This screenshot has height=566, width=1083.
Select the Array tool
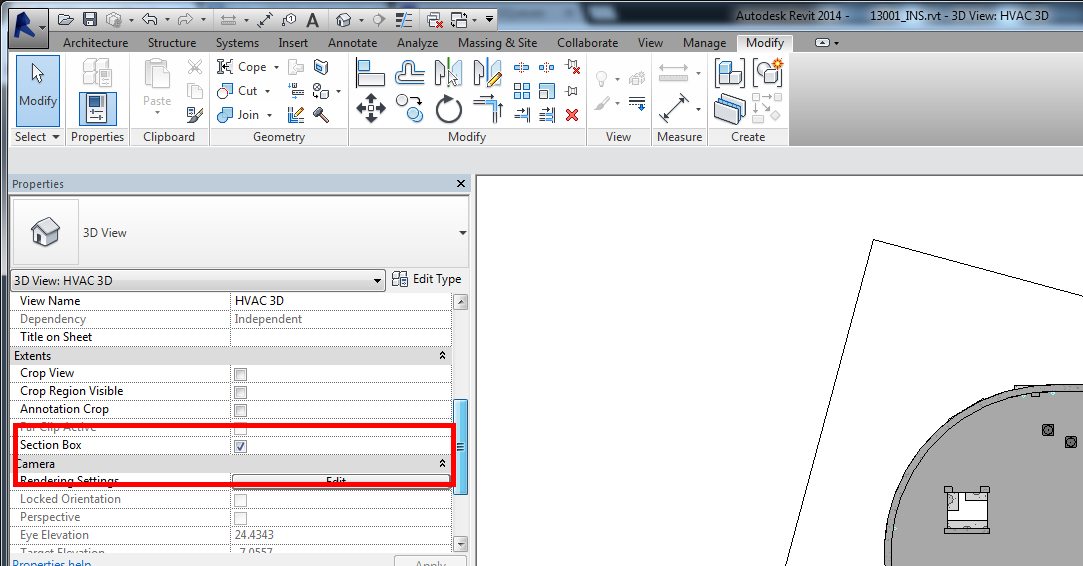[x=521, y=91]
